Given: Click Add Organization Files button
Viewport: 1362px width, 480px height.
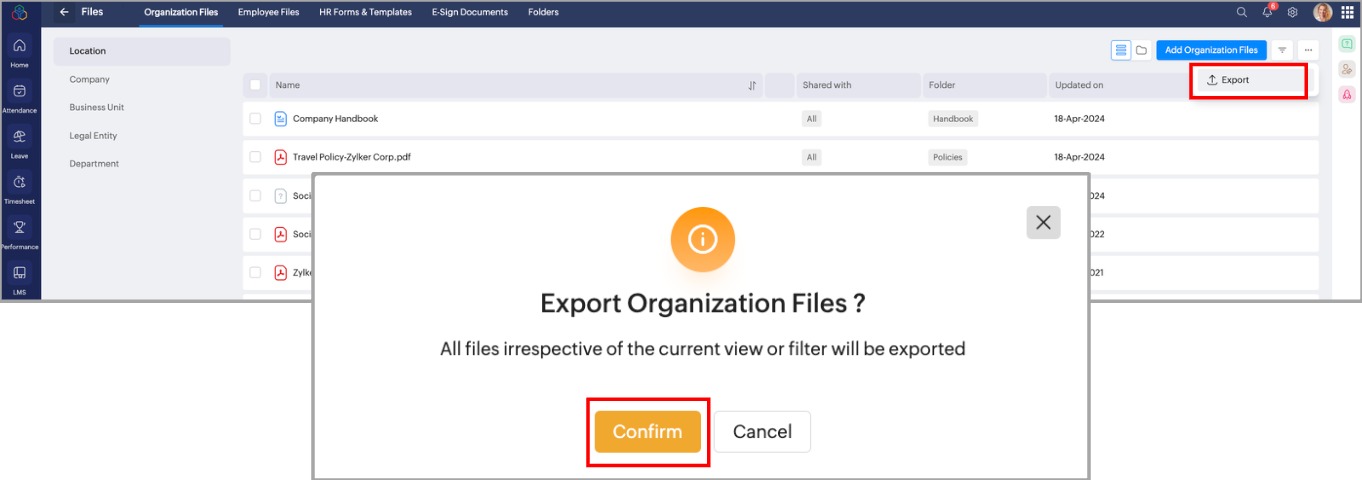Looking at the screenshot, I should tap(1211, 50).
